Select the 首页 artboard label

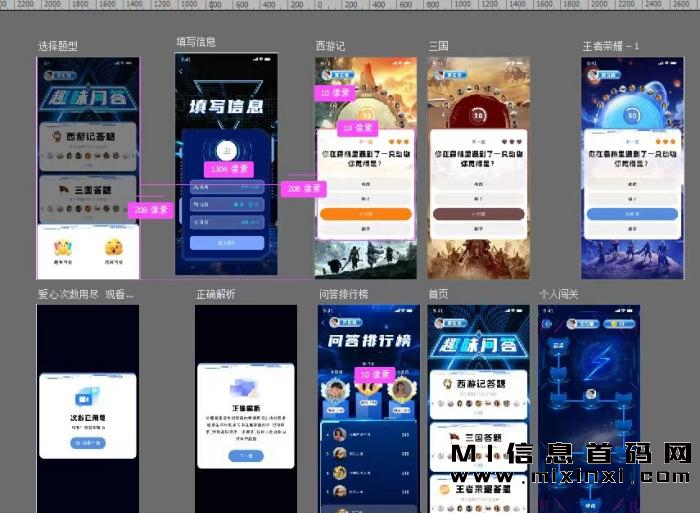point(438,294)
